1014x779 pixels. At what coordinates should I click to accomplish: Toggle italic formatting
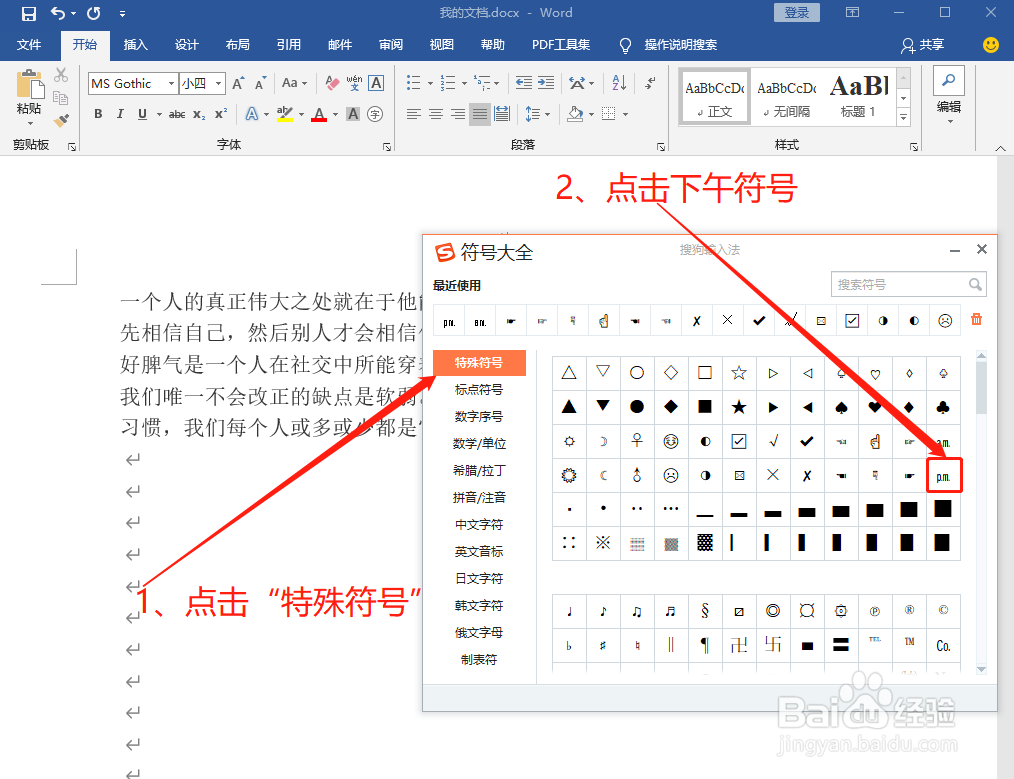[120, 113]
